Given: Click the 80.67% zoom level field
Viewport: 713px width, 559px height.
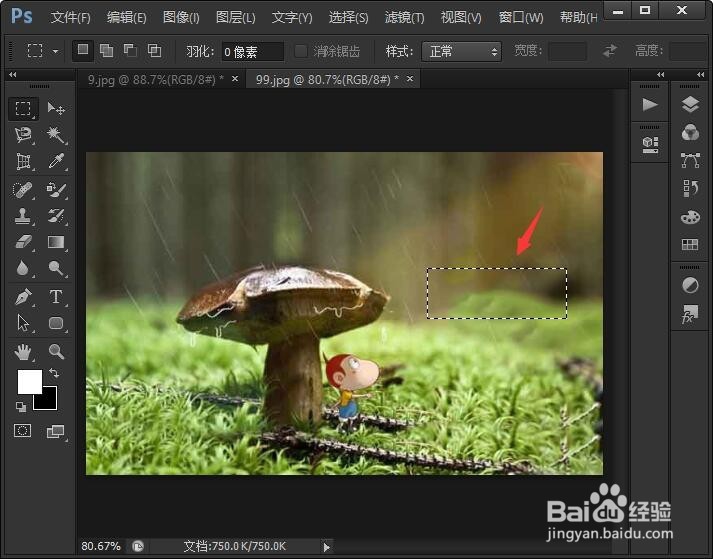Looking at the screenshot, I should pos(100,546).
